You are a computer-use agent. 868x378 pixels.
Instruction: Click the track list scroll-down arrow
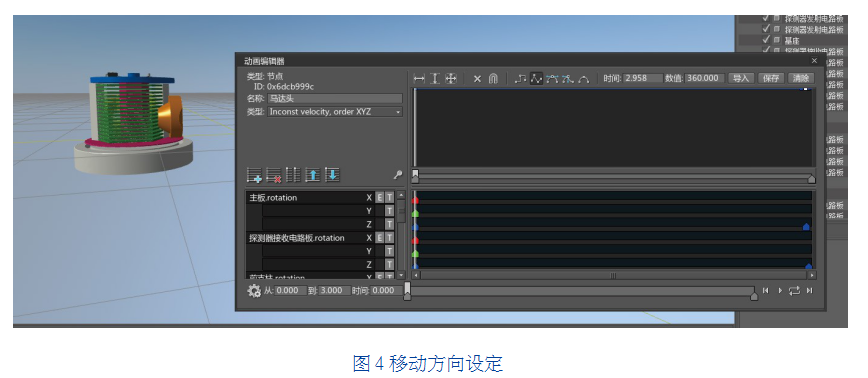[x=401, y=275]
